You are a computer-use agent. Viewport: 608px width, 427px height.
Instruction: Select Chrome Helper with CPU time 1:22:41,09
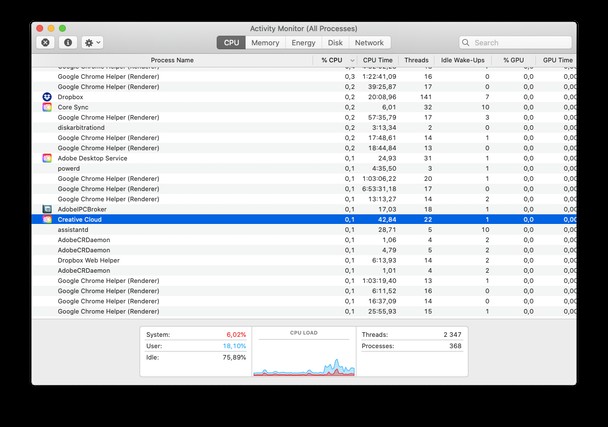[304, 76]
